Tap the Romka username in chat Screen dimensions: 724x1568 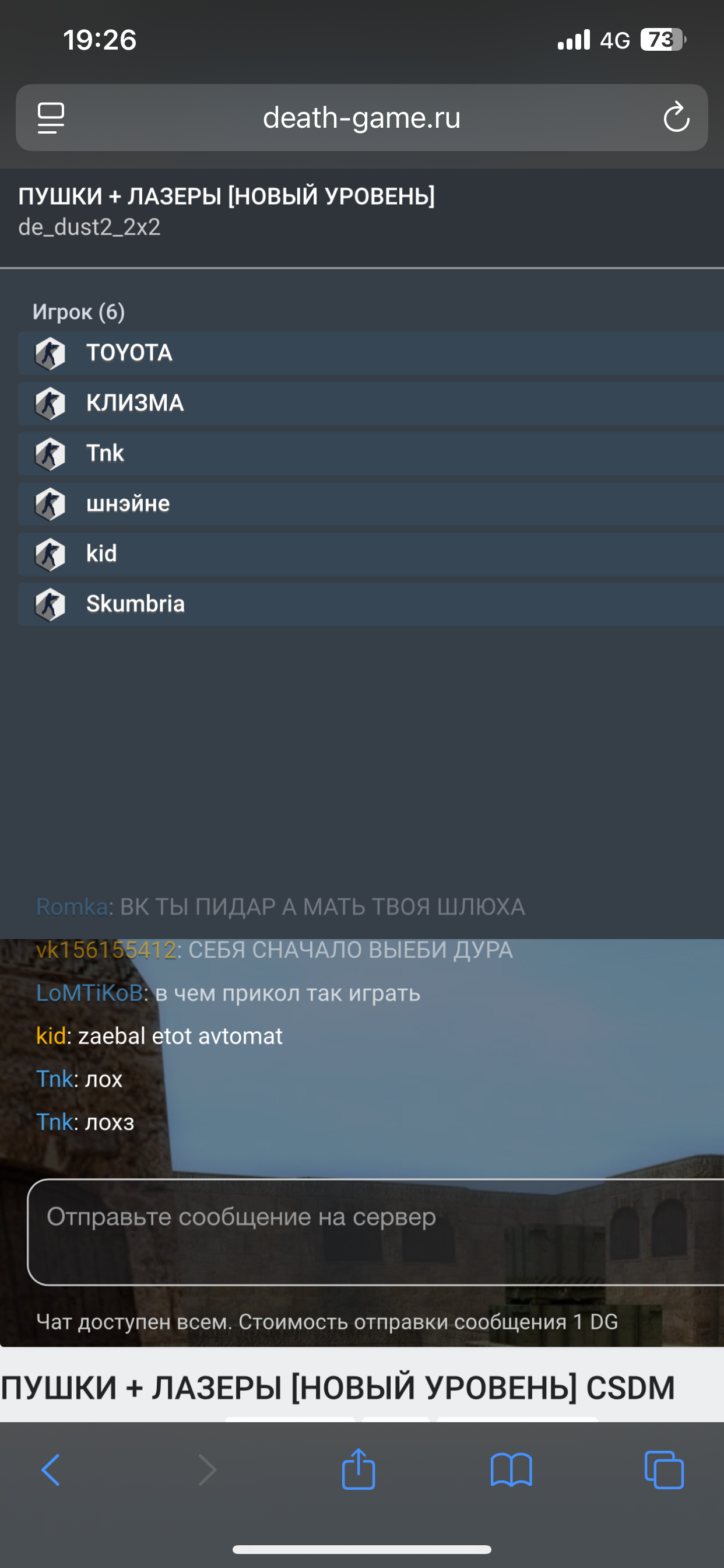[72, 907]
